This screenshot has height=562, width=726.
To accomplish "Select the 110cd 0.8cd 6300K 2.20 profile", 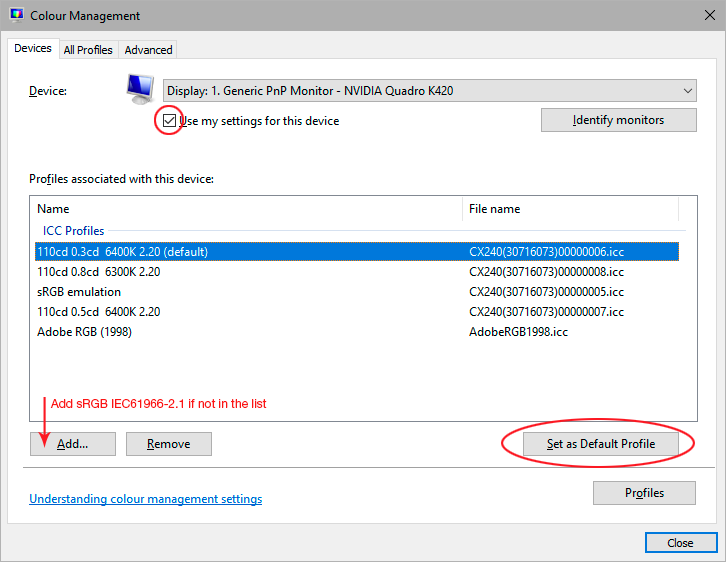I will [98, 272].
